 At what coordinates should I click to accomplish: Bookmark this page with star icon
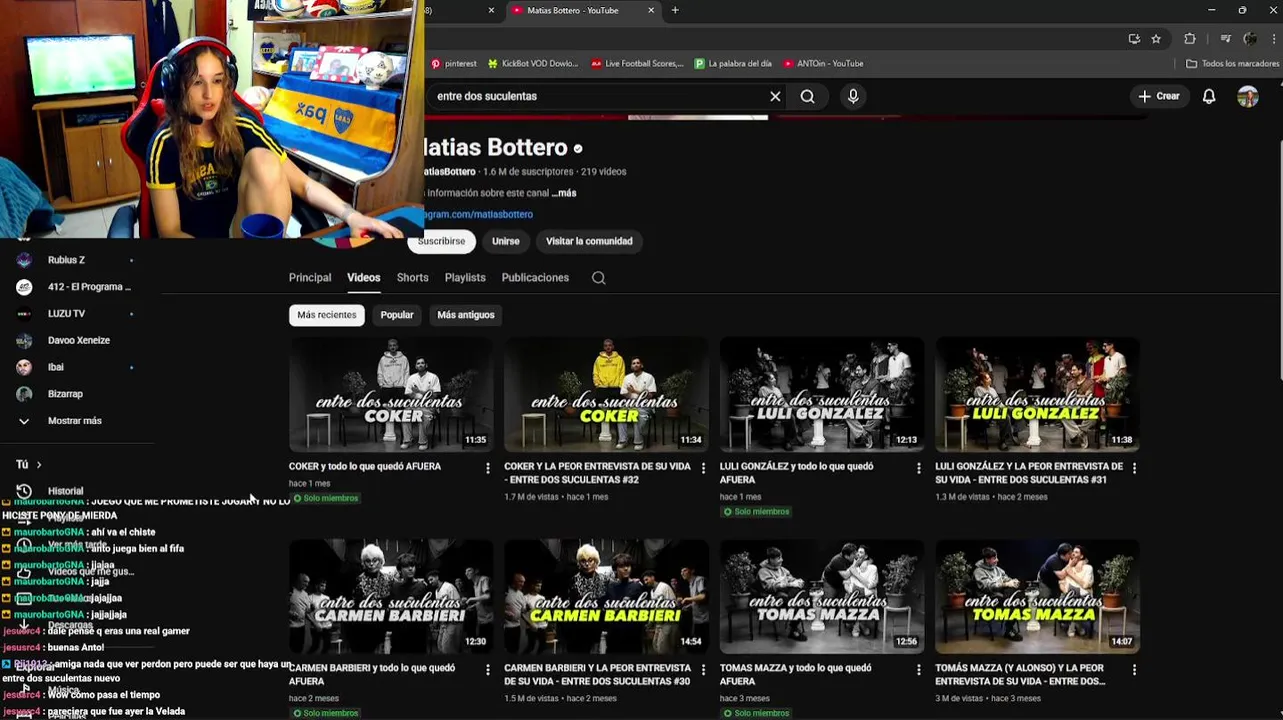(x=1156, y=39)
